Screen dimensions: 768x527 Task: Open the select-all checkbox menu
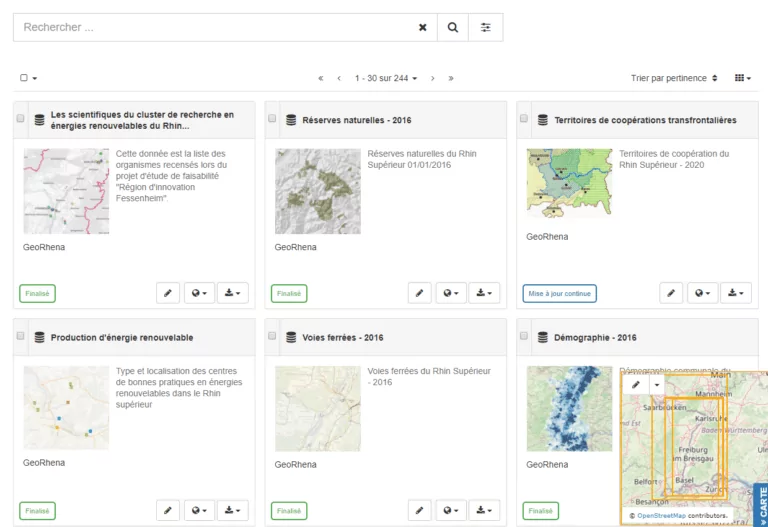coord(28,78)
